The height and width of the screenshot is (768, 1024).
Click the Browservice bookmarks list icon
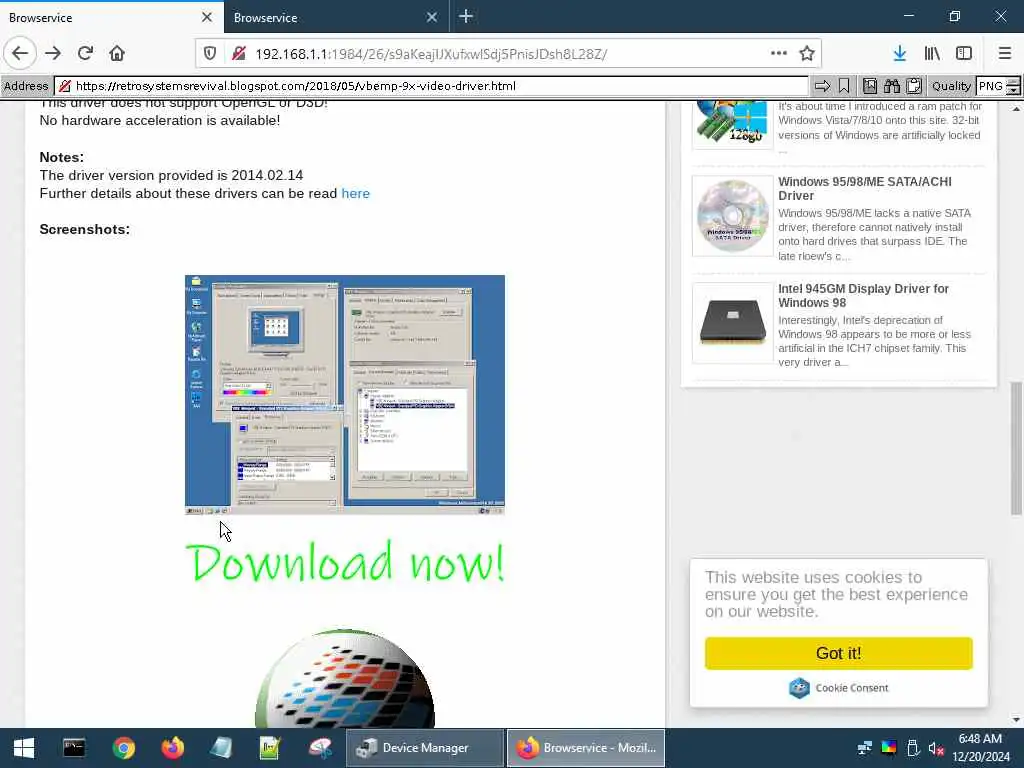[x=870, y=86]
